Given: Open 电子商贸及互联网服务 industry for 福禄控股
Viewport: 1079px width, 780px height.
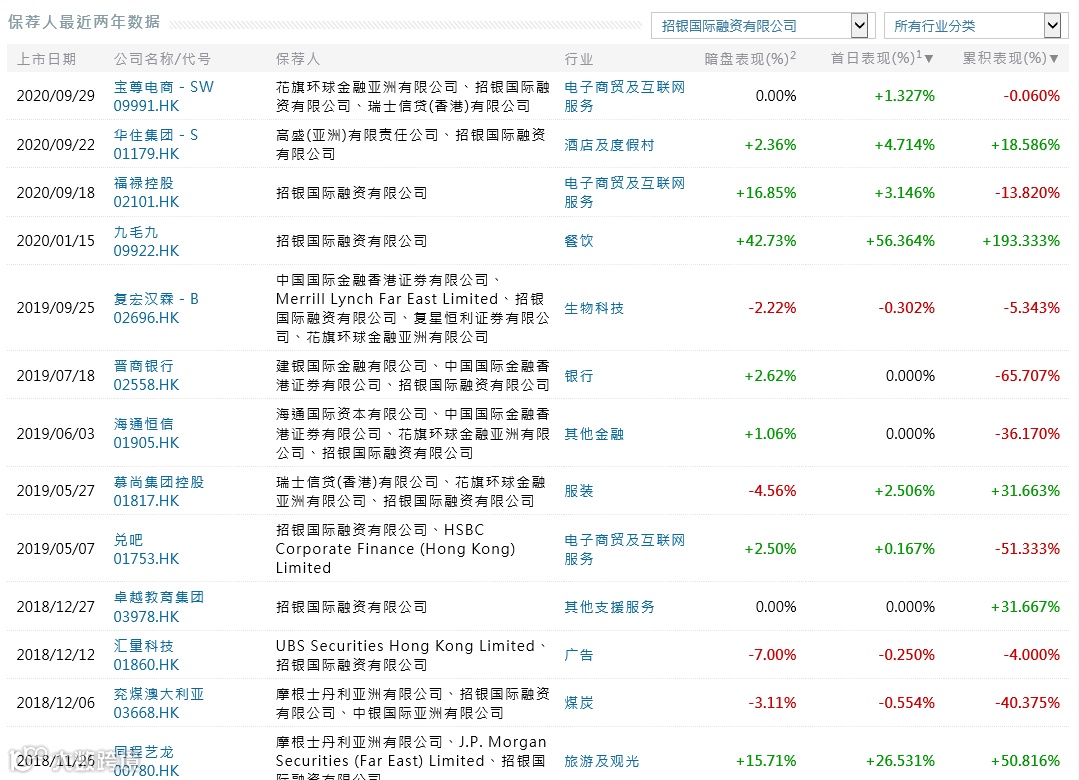Looking at the screenshot, I should click(x=625, y=193).
